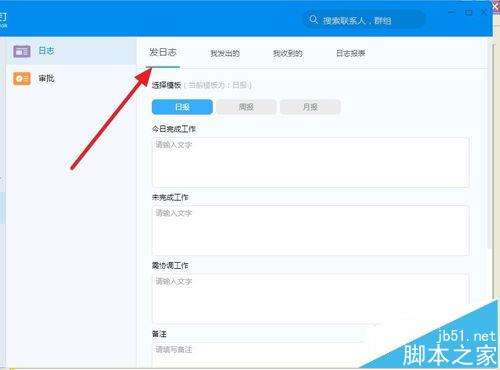Click the 今日完成工作 label
The image size is (500, 370).
pyautogui.click(x=174, y=129)
